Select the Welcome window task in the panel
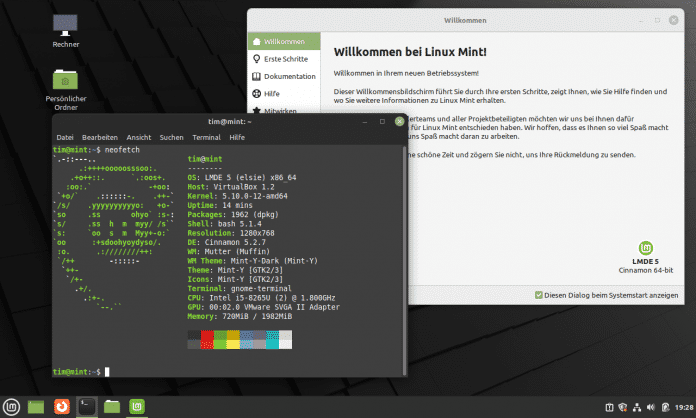 [x=138, y=406]
